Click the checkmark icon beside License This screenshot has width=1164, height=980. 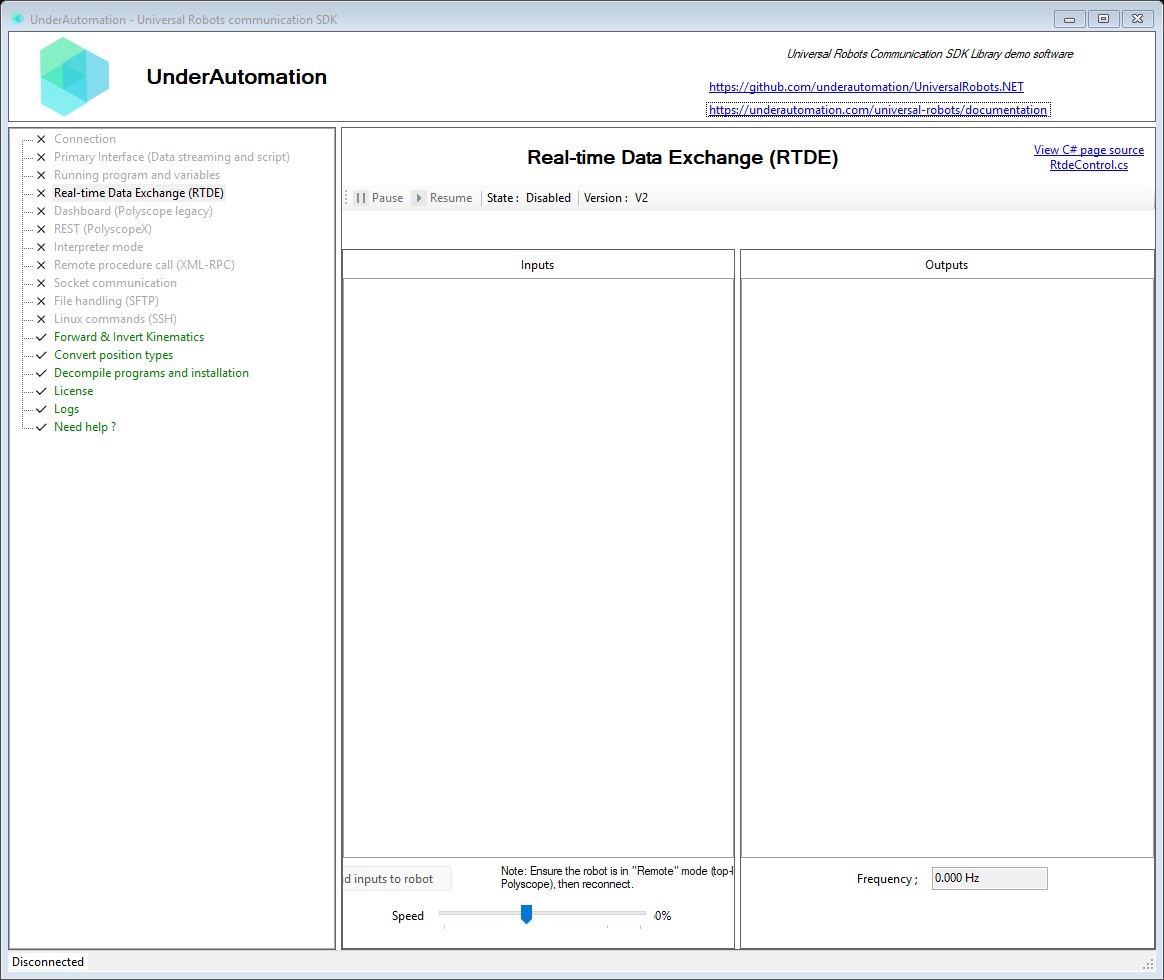42,391
